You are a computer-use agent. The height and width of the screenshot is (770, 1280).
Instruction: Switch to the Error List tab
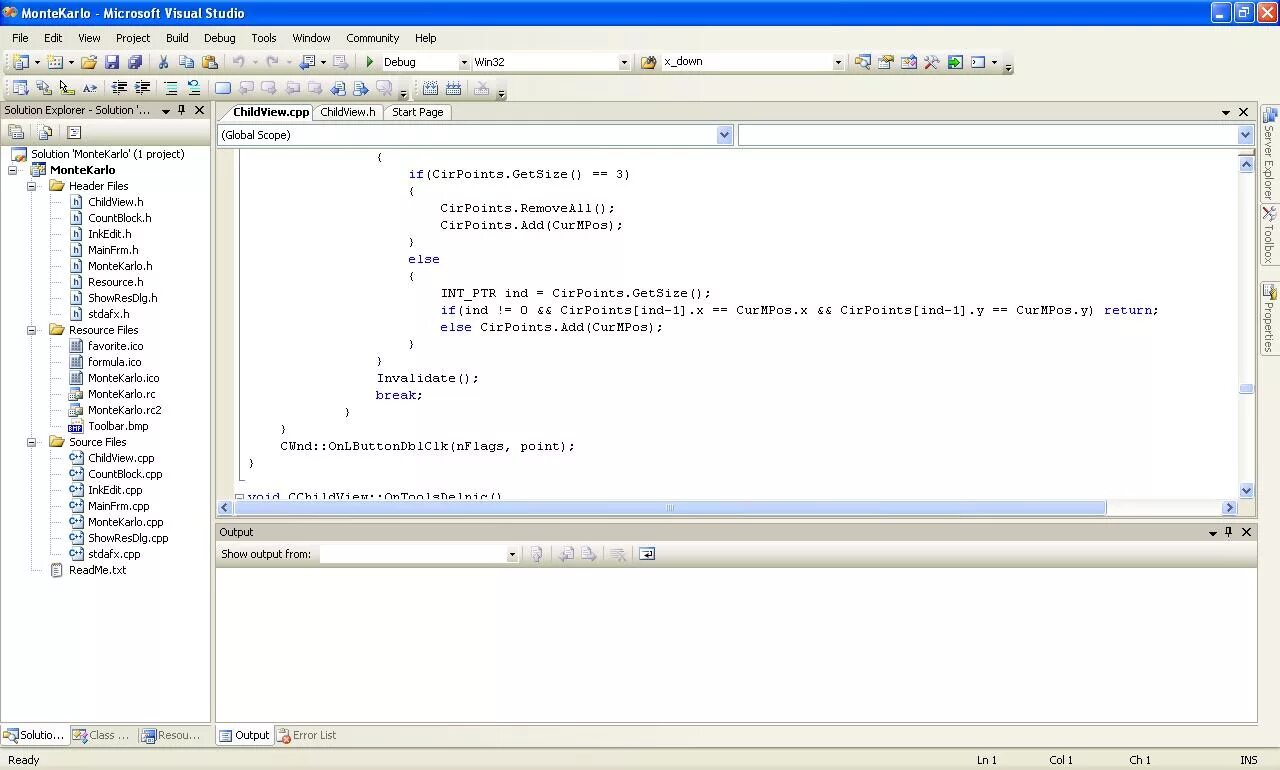point(307,735)
